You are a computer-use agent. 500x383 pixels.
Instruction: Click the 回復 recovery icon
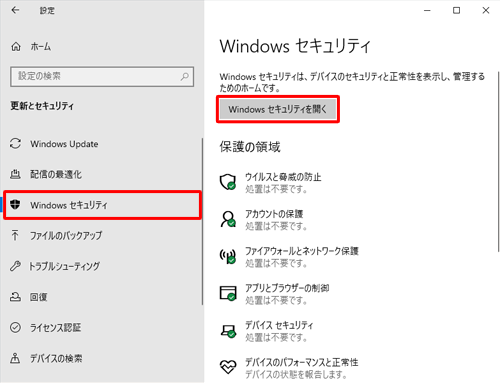[x=15, y=297]
